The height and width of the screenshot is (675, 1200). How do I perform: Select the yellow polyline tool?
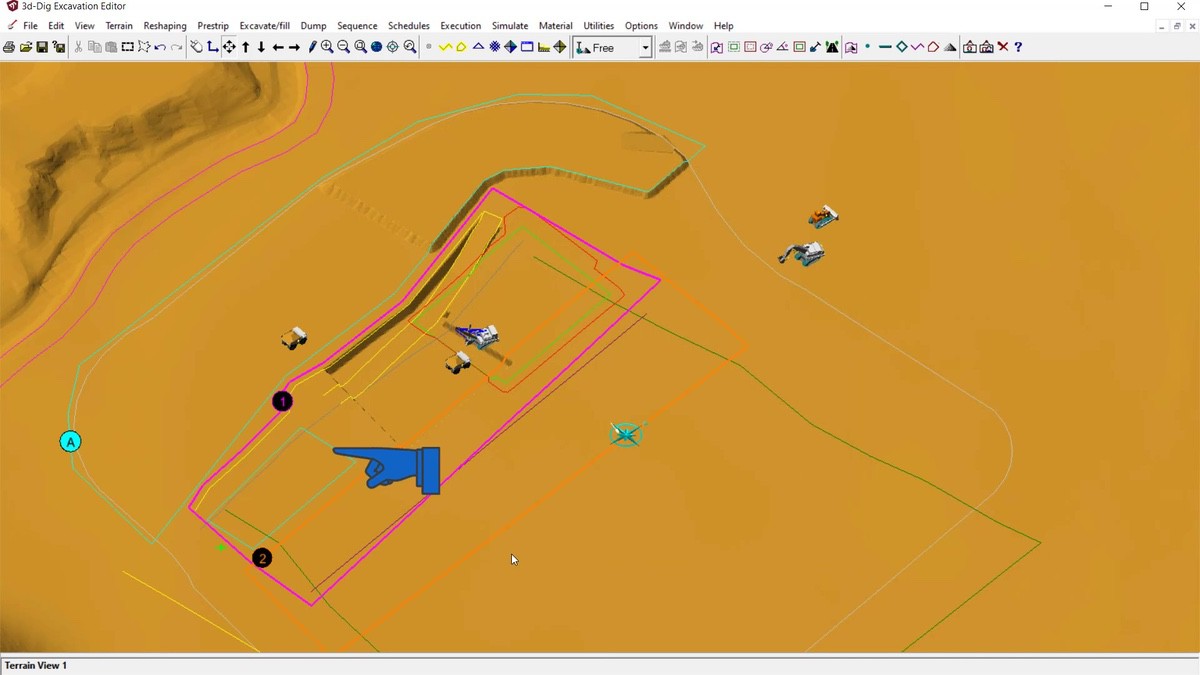(445, 47)
